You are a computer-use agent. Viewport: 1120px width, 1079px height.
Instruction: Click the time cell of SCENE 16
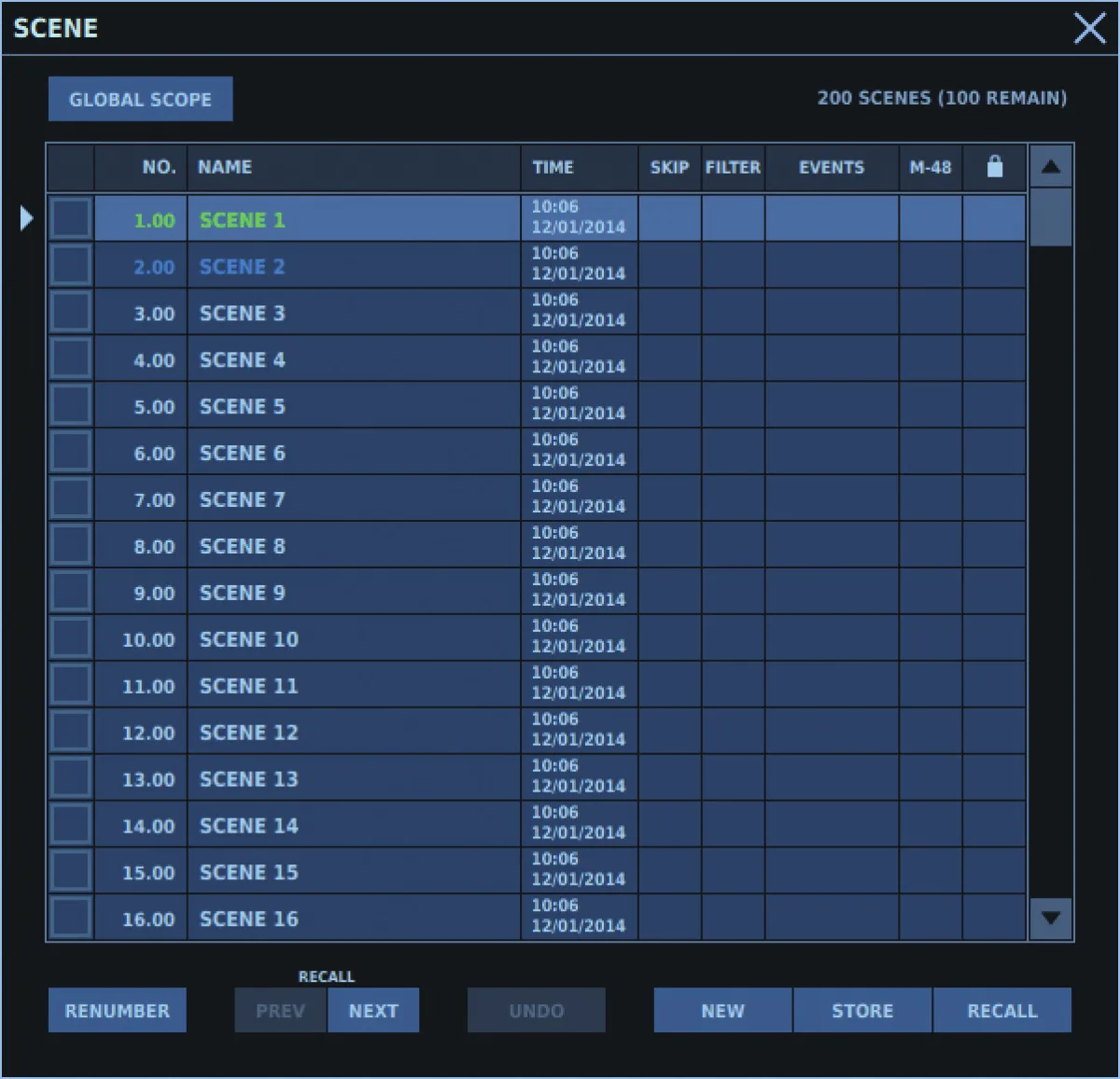580,918
